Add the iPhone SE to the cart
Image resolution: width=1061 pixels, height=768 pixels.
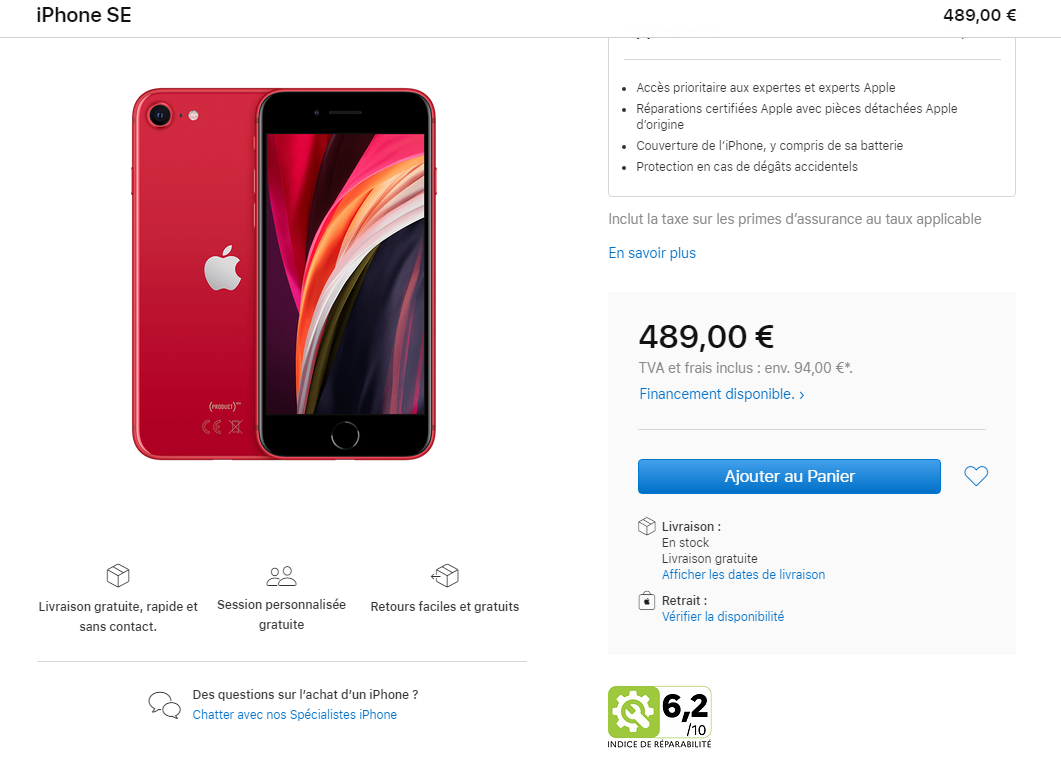point(789,476)
